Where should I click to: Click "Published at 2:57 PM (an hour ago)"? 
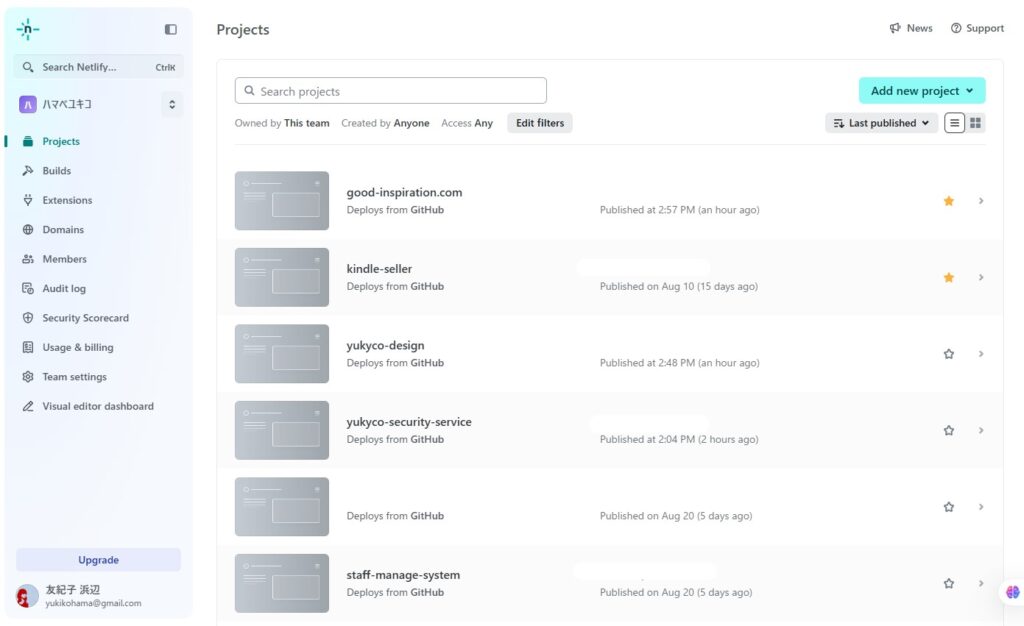[680, 210]
